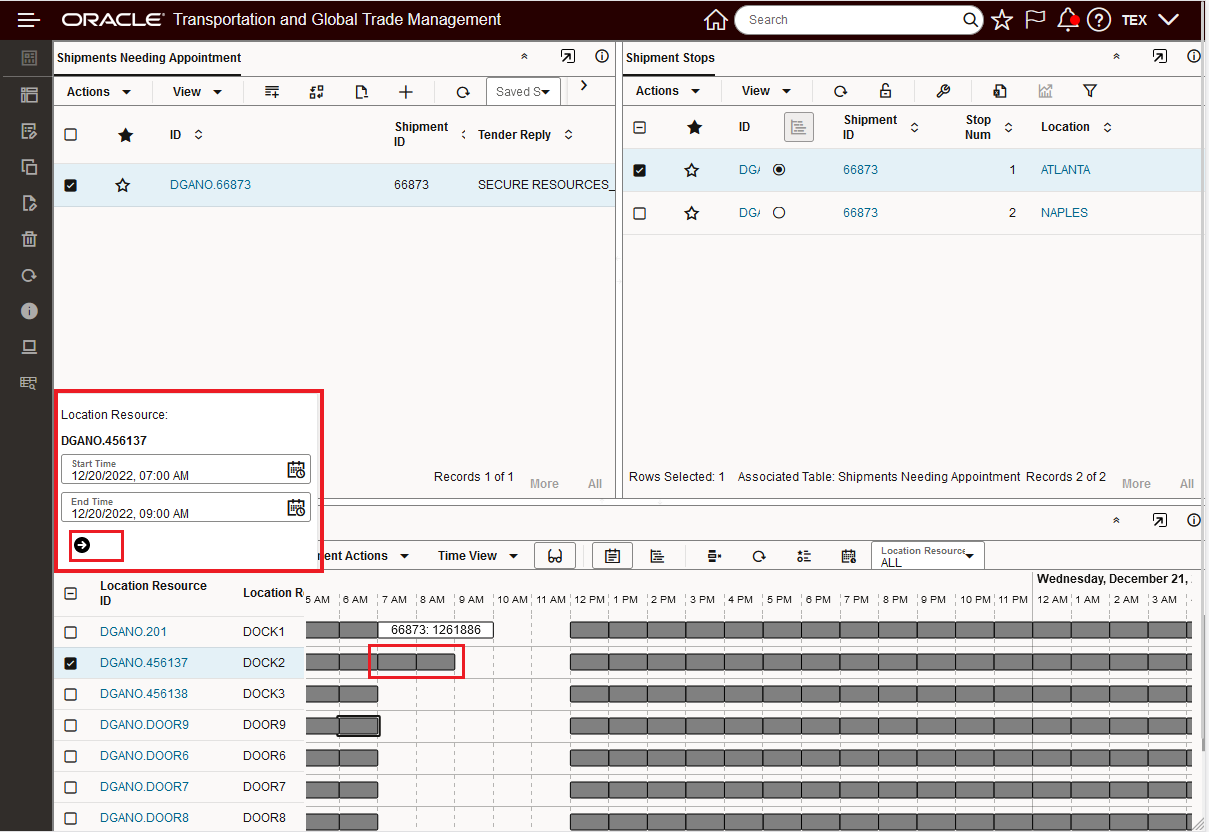Click the Favorites star in the header
This screenshot has width=1209, height=832.
click(x=1002, y=20)
